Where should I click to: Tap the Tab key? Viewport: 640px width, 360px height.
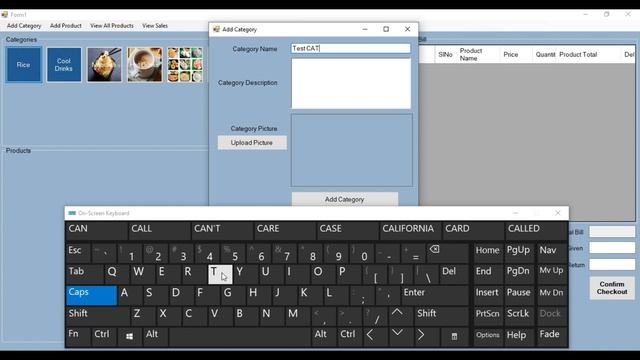[x=84, y=274]
